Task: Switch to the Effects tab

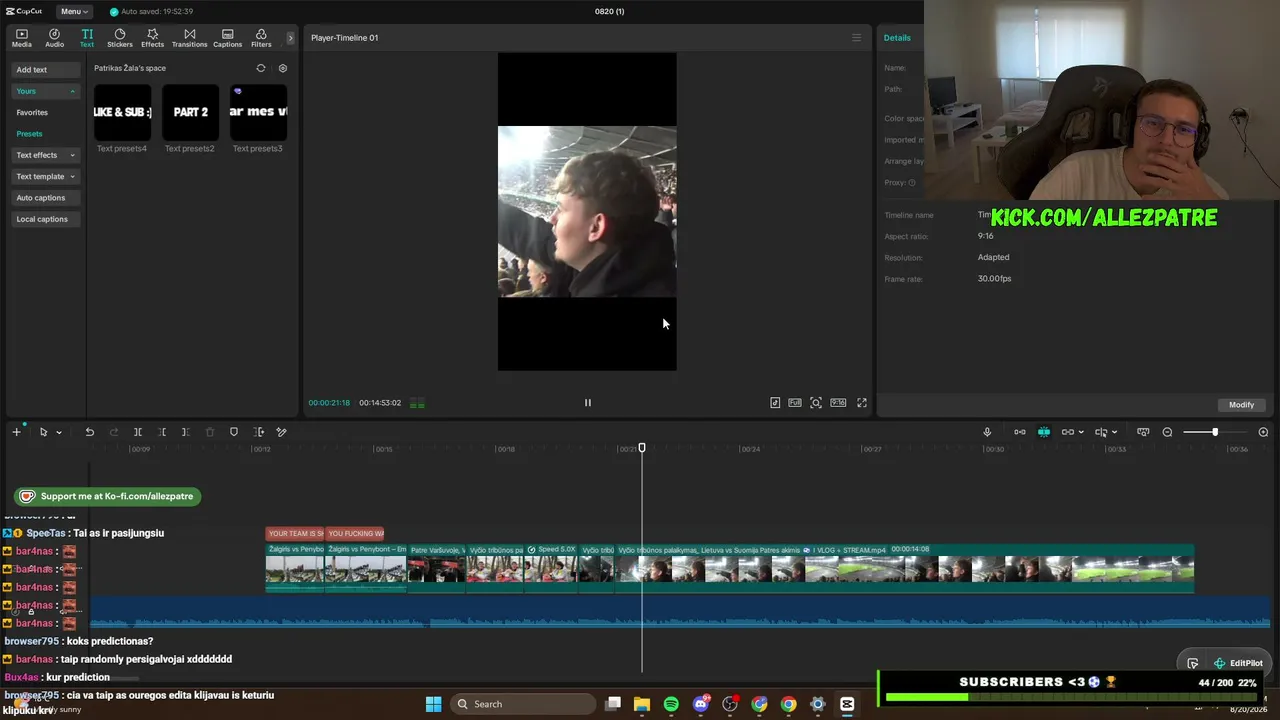Action: pos(152,38)
